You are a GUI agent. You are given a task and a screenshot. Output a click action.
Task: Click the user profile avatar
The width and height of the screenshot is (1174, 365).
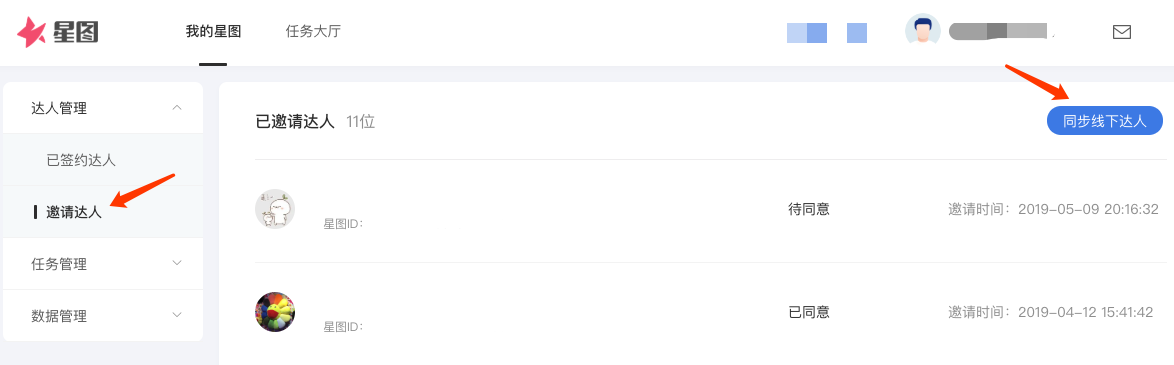(922, 31)
